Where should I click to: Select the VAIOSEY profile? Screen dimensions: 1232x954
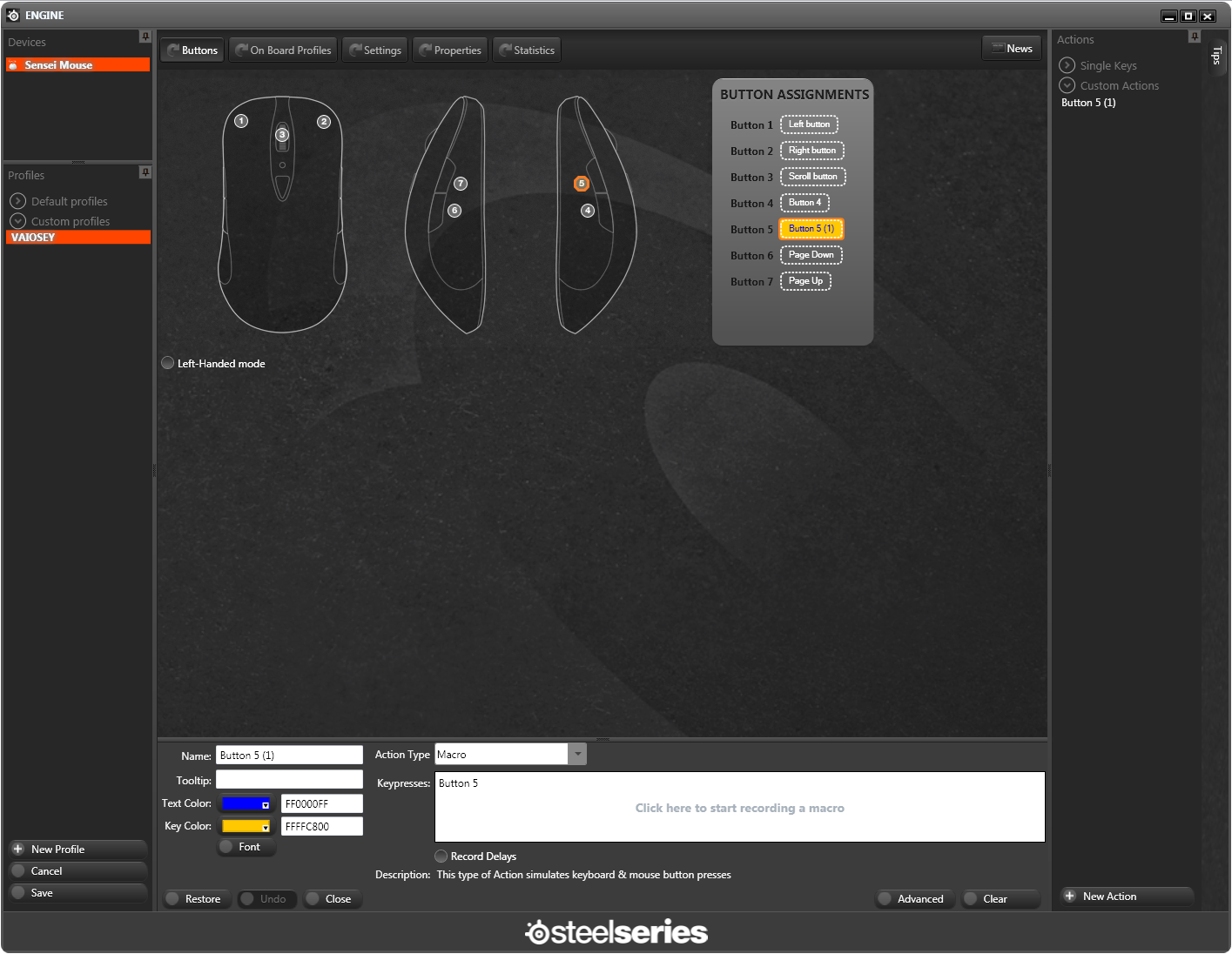click(x=78, y=237)
